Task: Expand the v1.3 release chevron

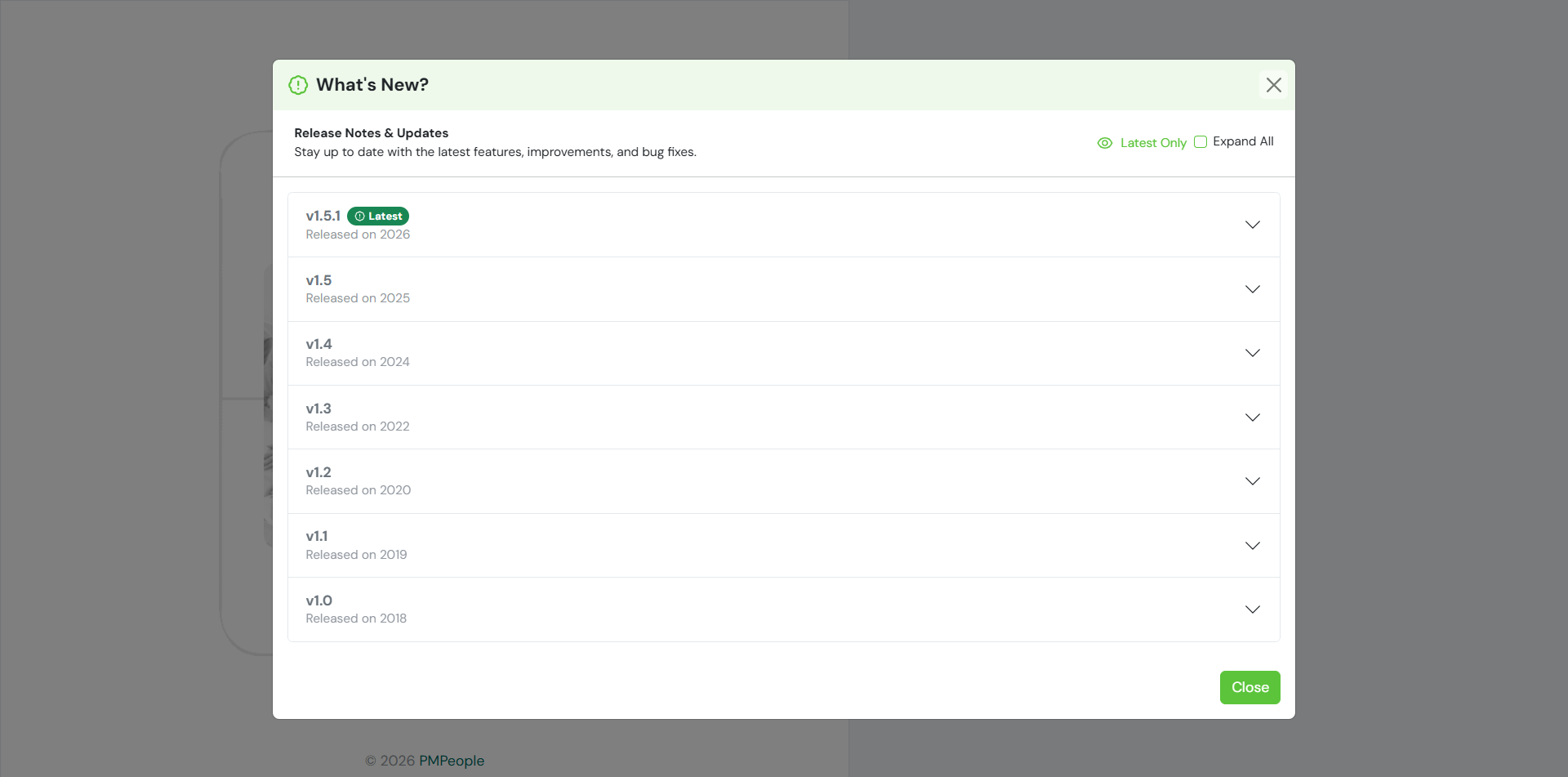Action: pyautogui.click(x=1252, y=418)
